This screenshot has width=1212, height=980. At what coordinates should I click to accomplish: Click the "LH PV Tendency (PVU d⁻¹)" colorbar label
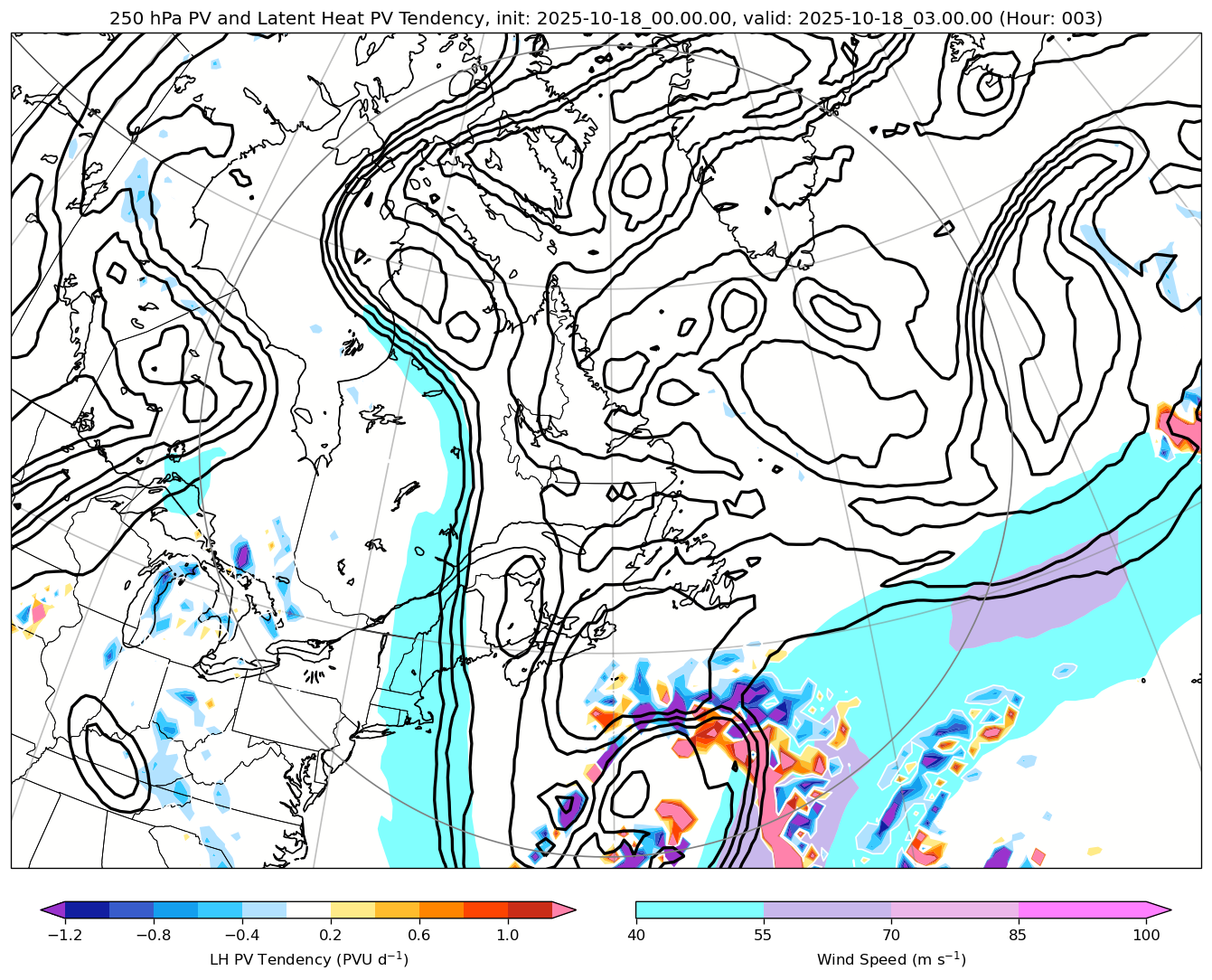(308, 959)
